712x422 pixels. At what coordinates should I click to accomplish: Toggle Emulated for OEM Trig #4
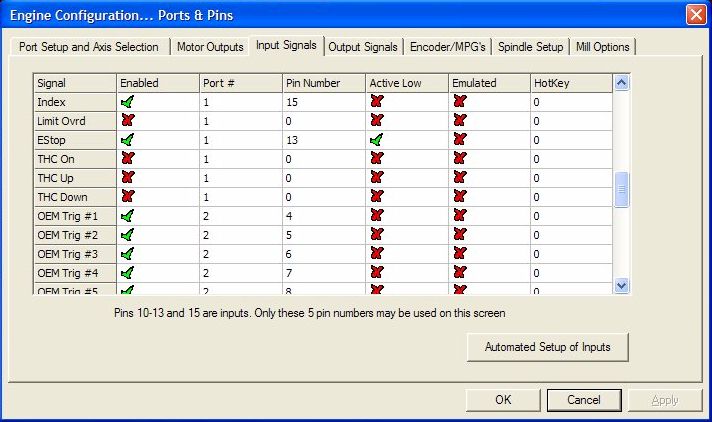tap(460, 272)
